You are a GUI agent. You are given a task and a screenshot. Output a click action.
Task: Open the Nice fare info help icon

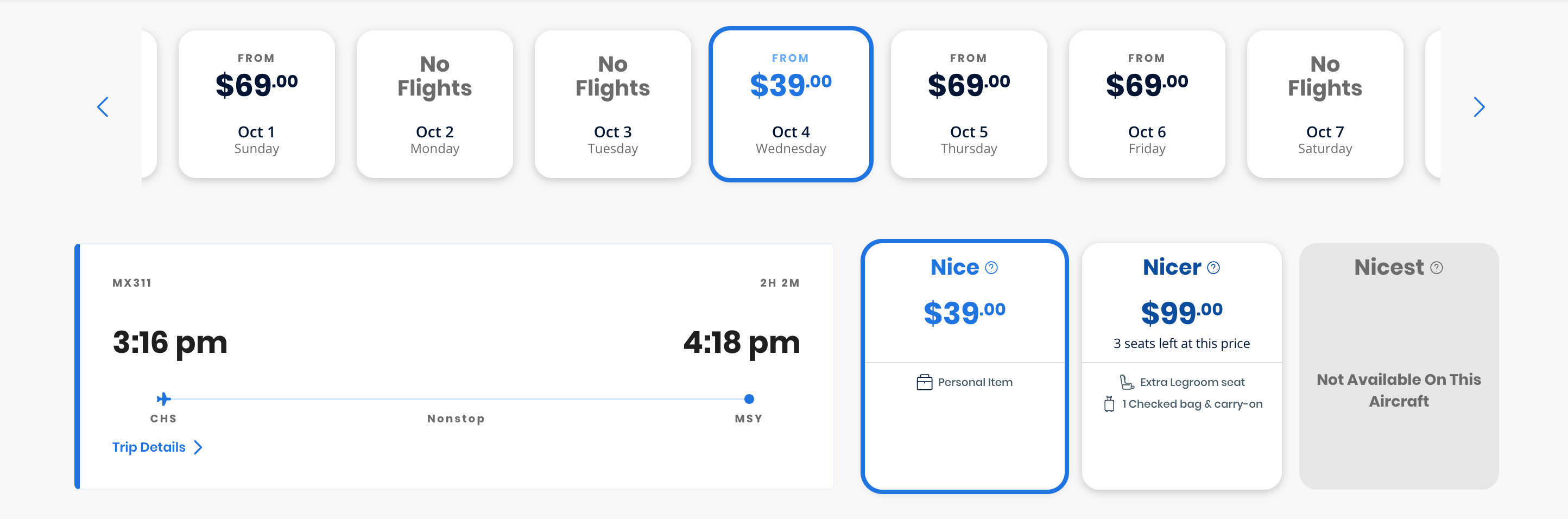point(991,268)
